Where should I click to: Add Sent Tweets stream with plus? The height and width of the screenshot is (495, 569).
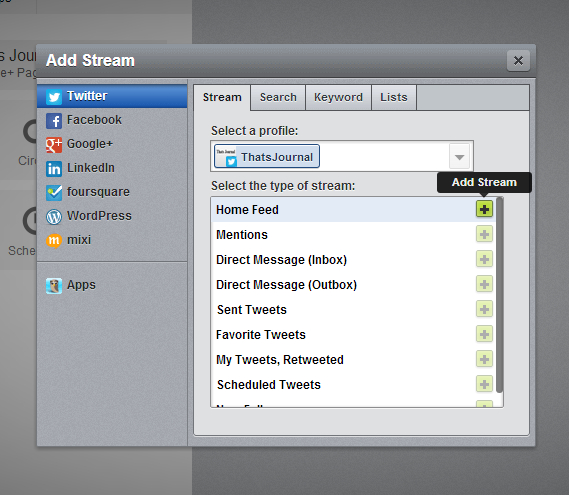(x=484, y=309)
